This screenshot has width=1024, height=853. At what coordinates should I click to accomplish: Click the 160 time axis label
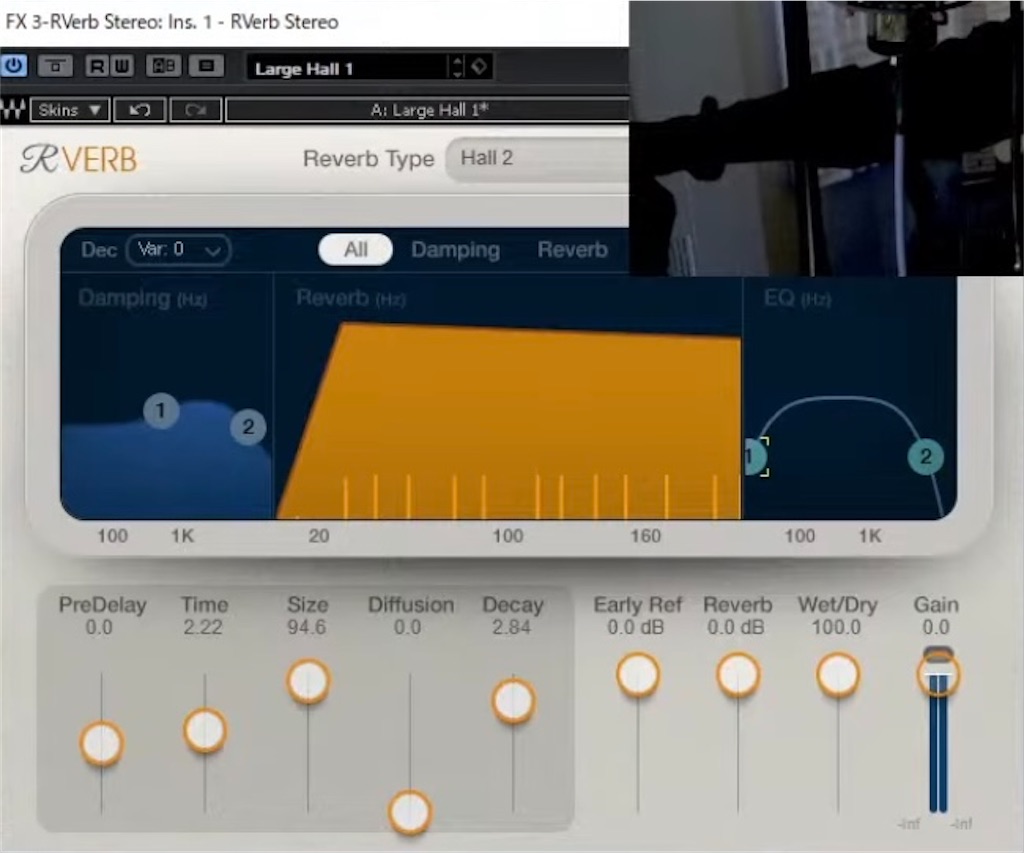[645, 536]
